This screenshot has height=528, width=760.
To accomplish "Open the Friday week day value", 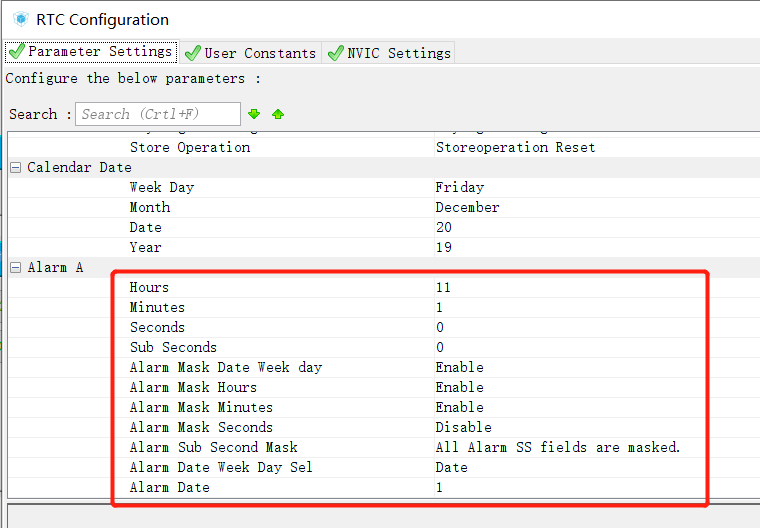I will coord(459,188).
